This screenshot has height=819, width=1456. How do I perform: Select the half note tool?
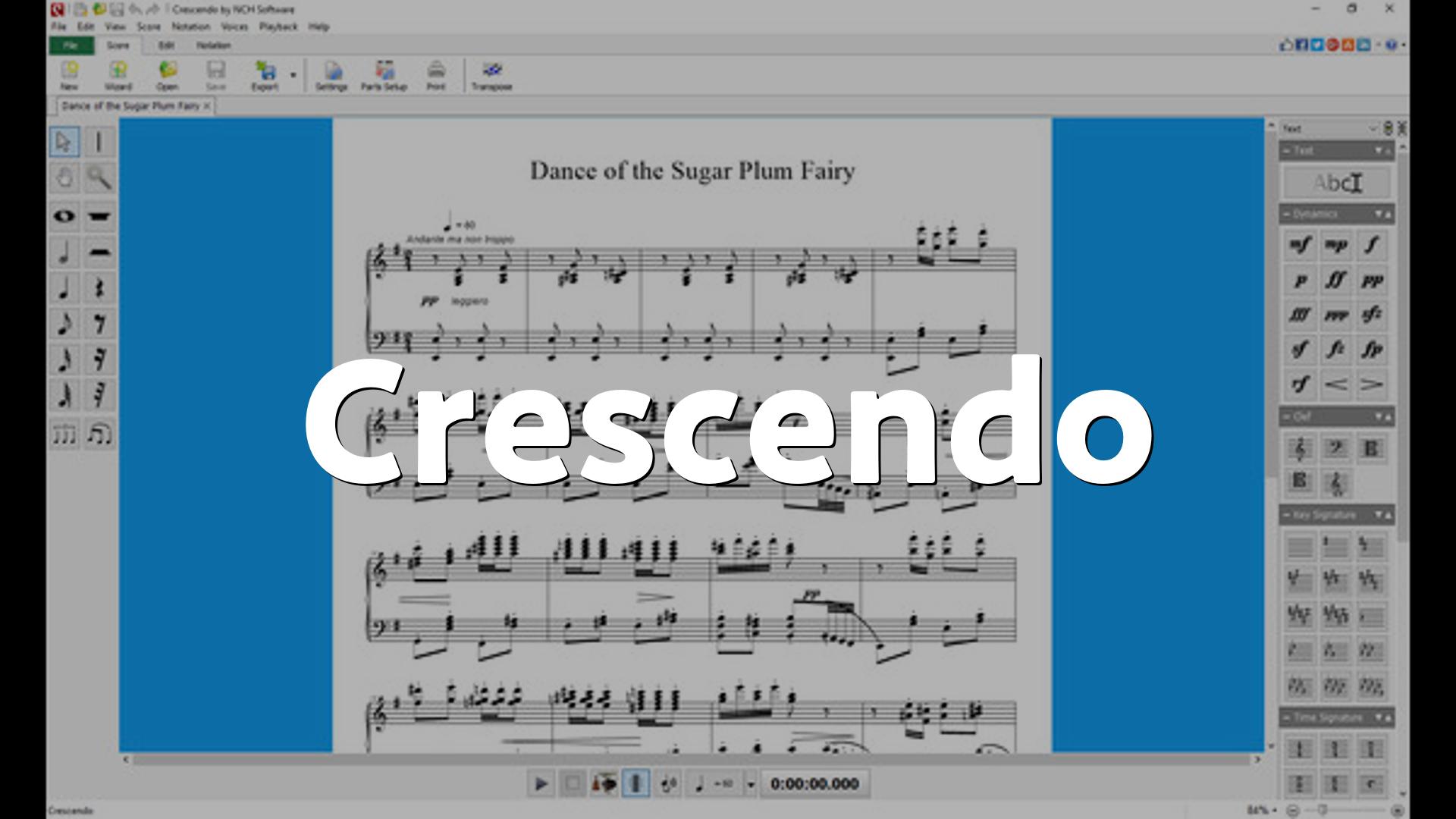(x=64, y=252)
